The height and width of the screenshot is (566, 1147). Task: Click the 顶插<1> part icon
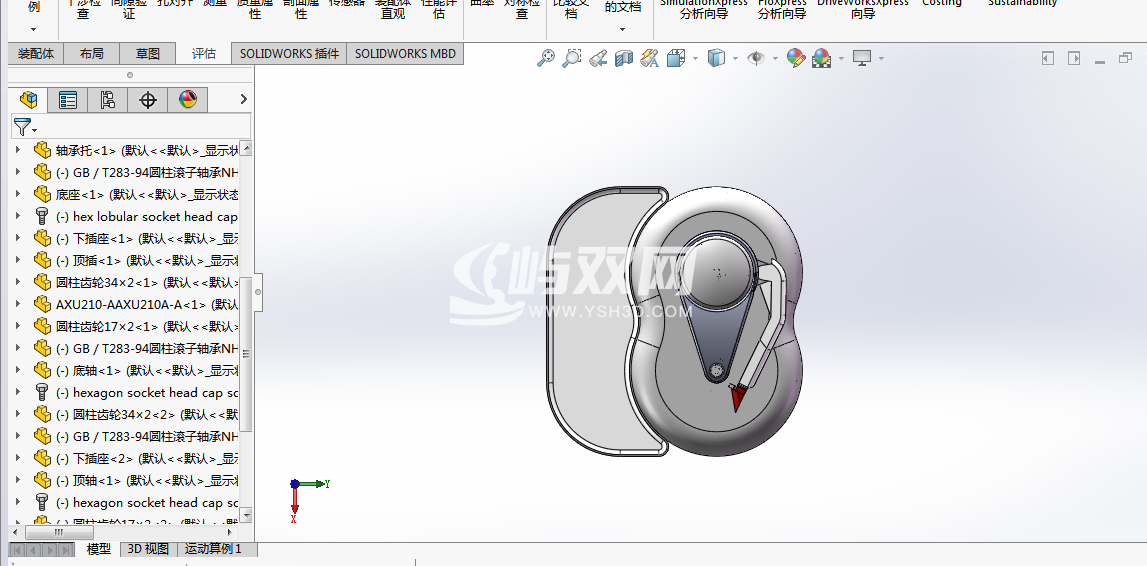pyautogui.click(x=42, y=260)
